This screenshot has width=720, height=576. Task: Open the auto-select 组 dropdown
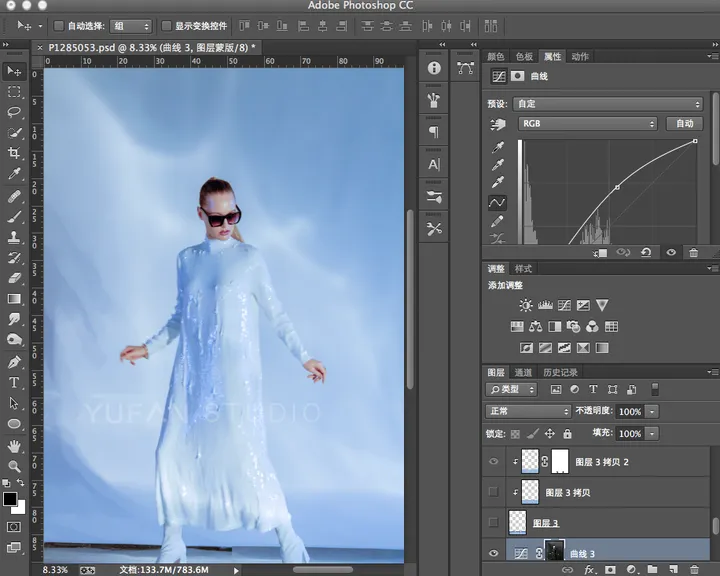pyautogui.click(x=131, y=26)
